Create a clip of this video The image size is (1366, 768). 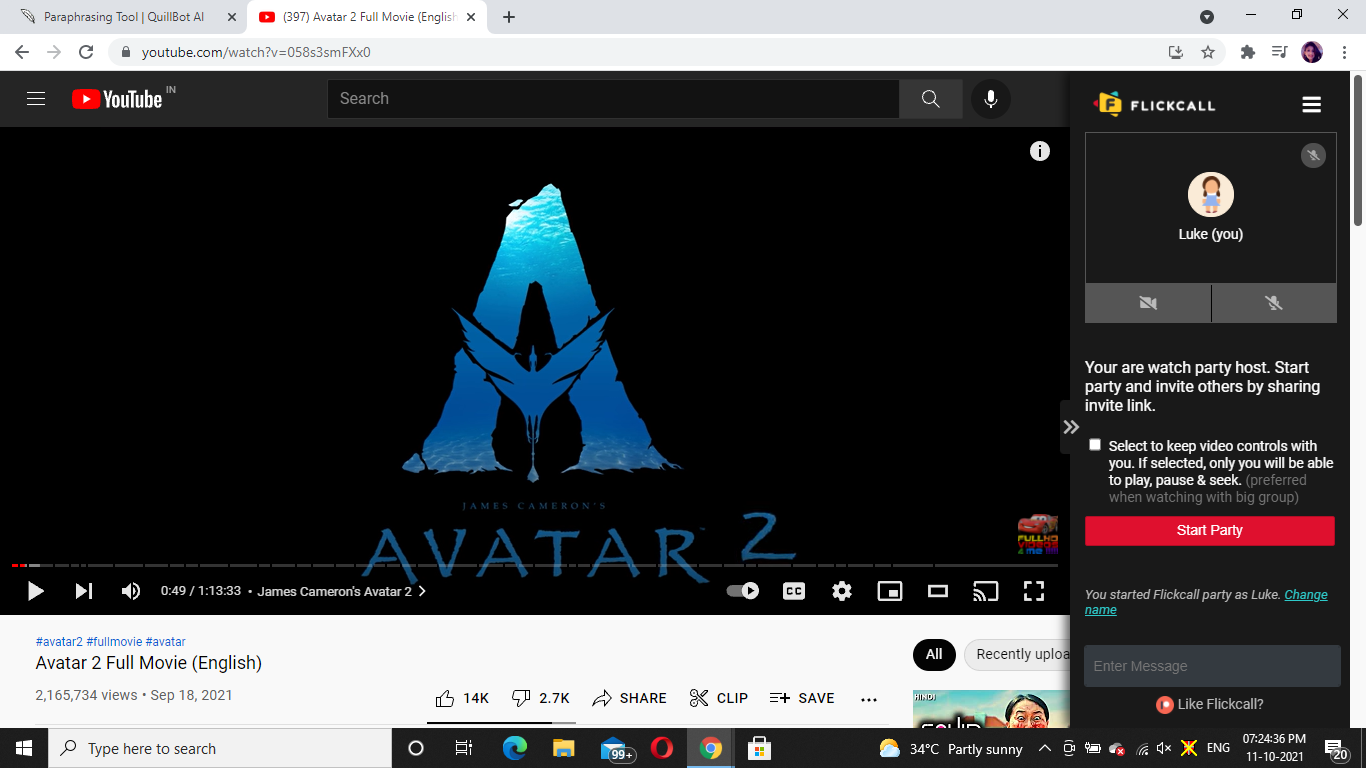(719, 698)
